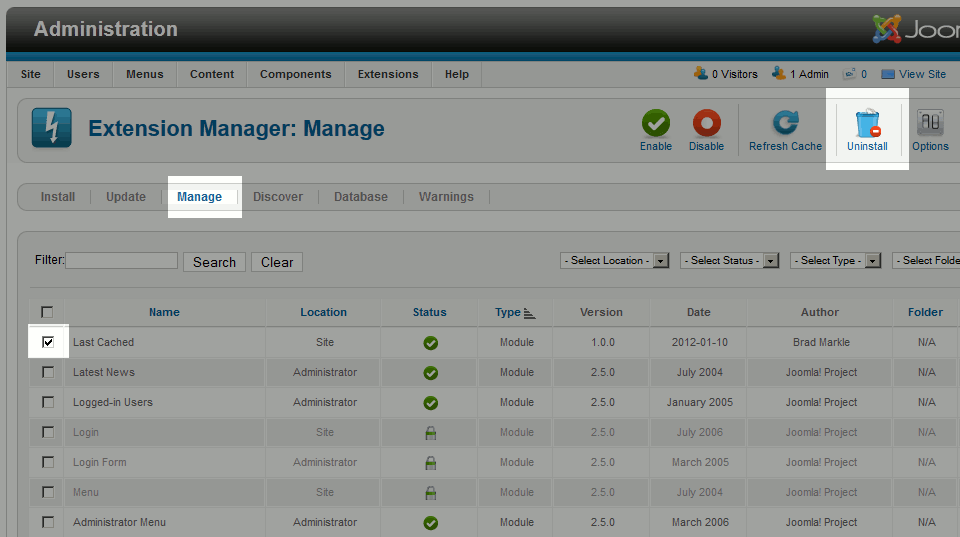Check the select-all checkbox in header
960x537 pixels.
click(x=47, y=312)
